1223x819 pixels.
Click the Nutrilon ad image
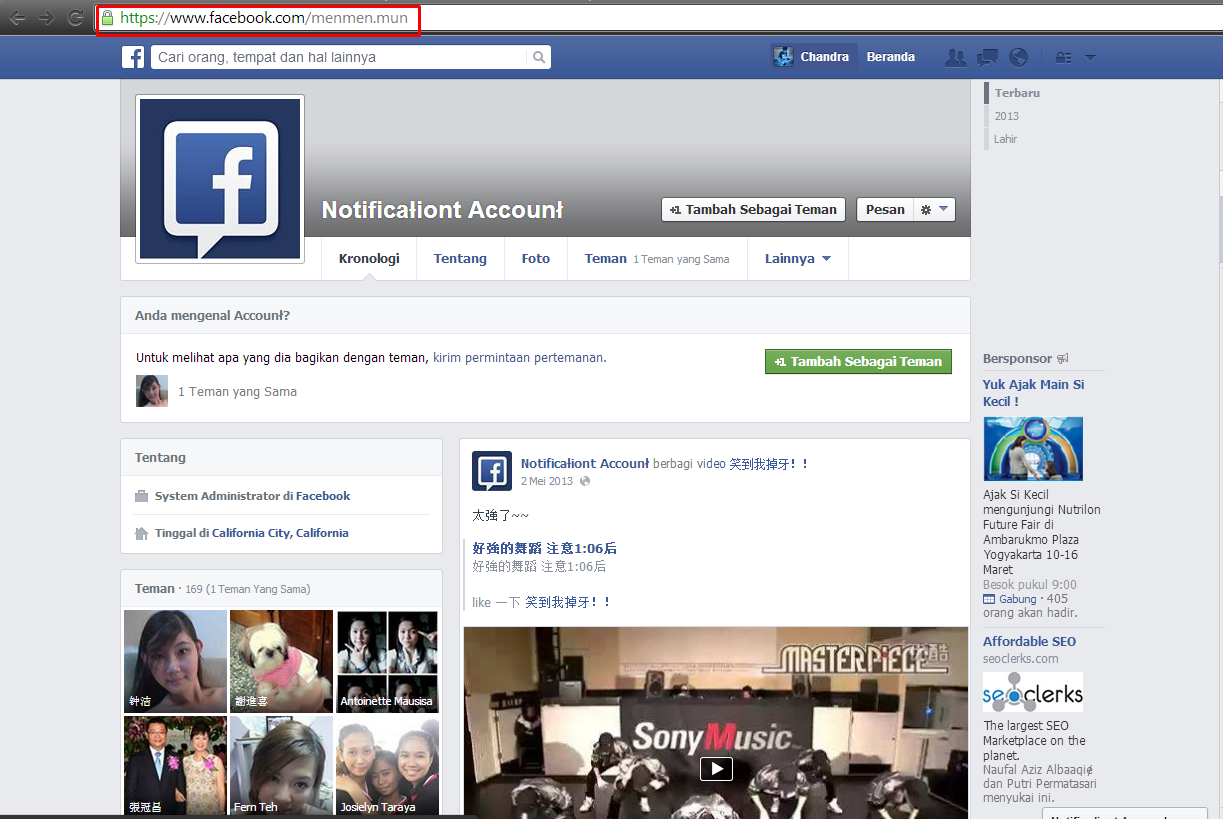[x=1033, y=449]
